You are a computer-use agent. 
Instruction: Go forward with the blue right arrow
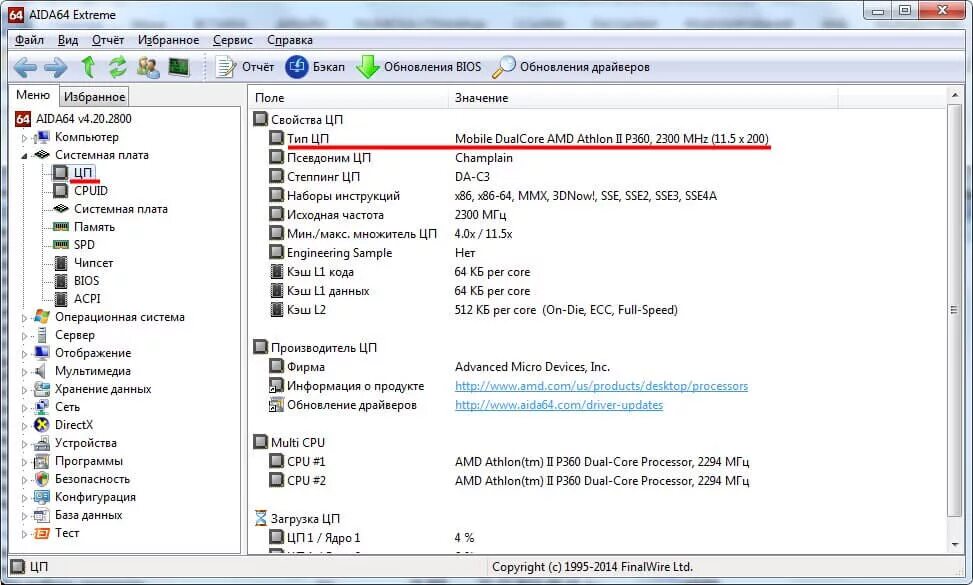(56, 66)
